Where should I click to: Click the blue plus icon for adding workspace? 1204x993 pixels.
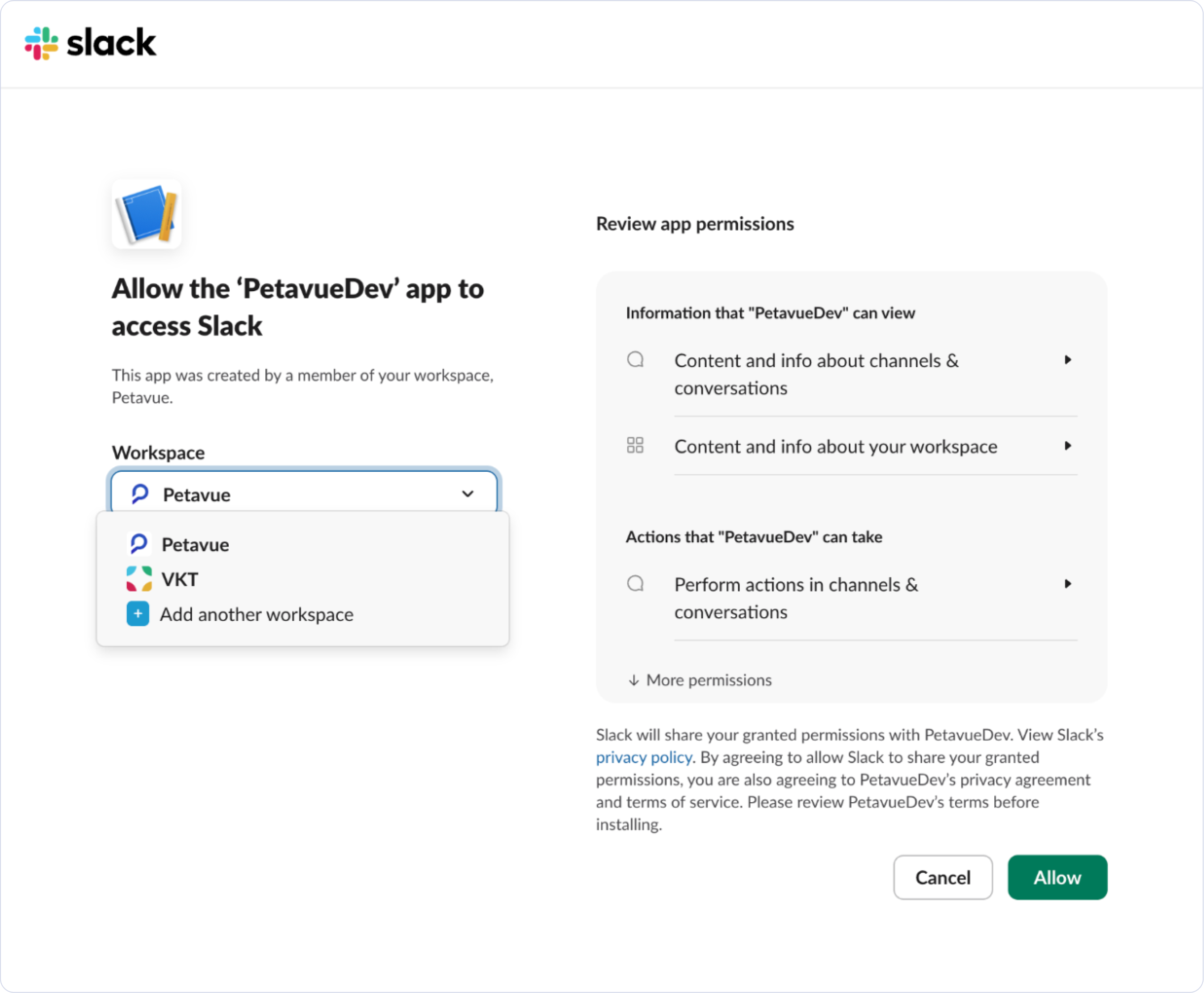tap(138, 614)
